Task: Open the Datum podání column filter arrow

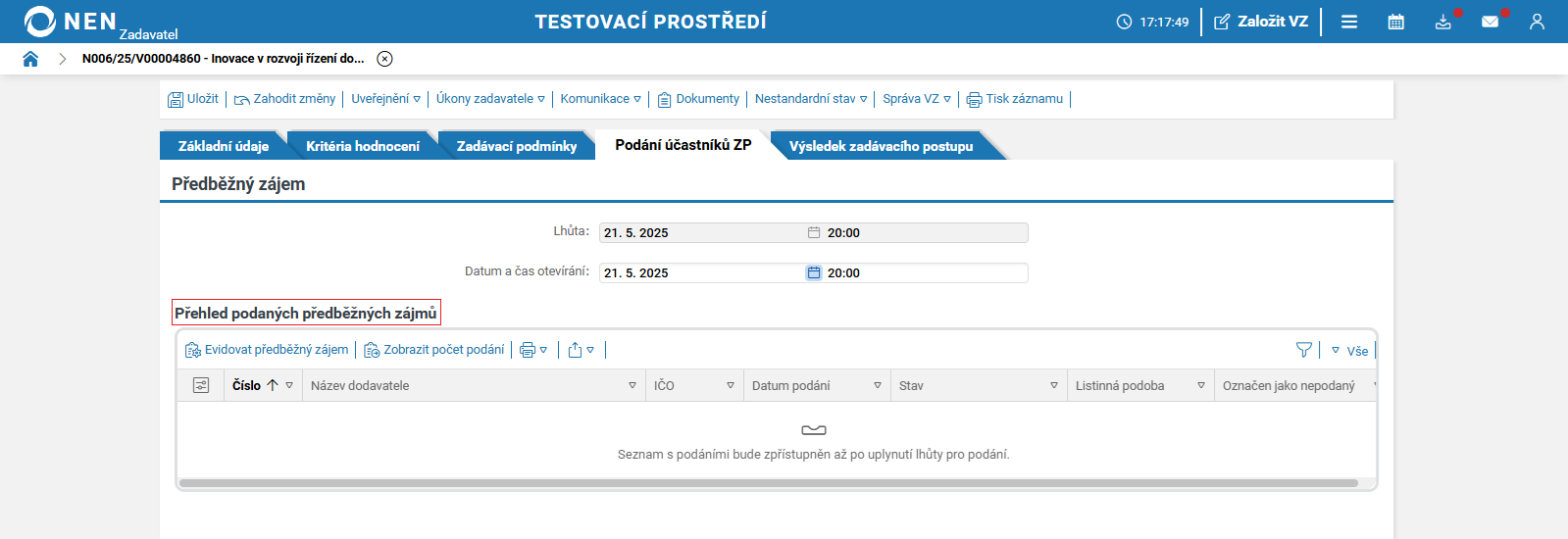Action: (x=878, y=386)
